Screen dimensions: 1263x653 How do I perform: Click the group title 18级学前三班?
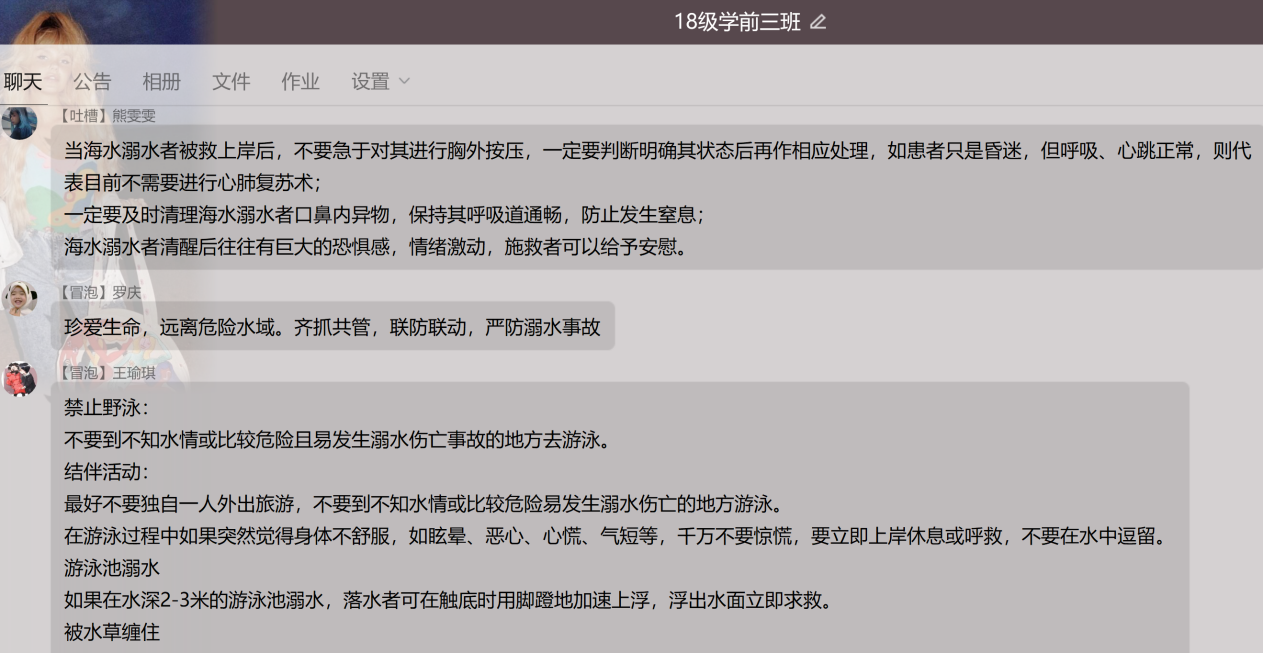[737, 22]
